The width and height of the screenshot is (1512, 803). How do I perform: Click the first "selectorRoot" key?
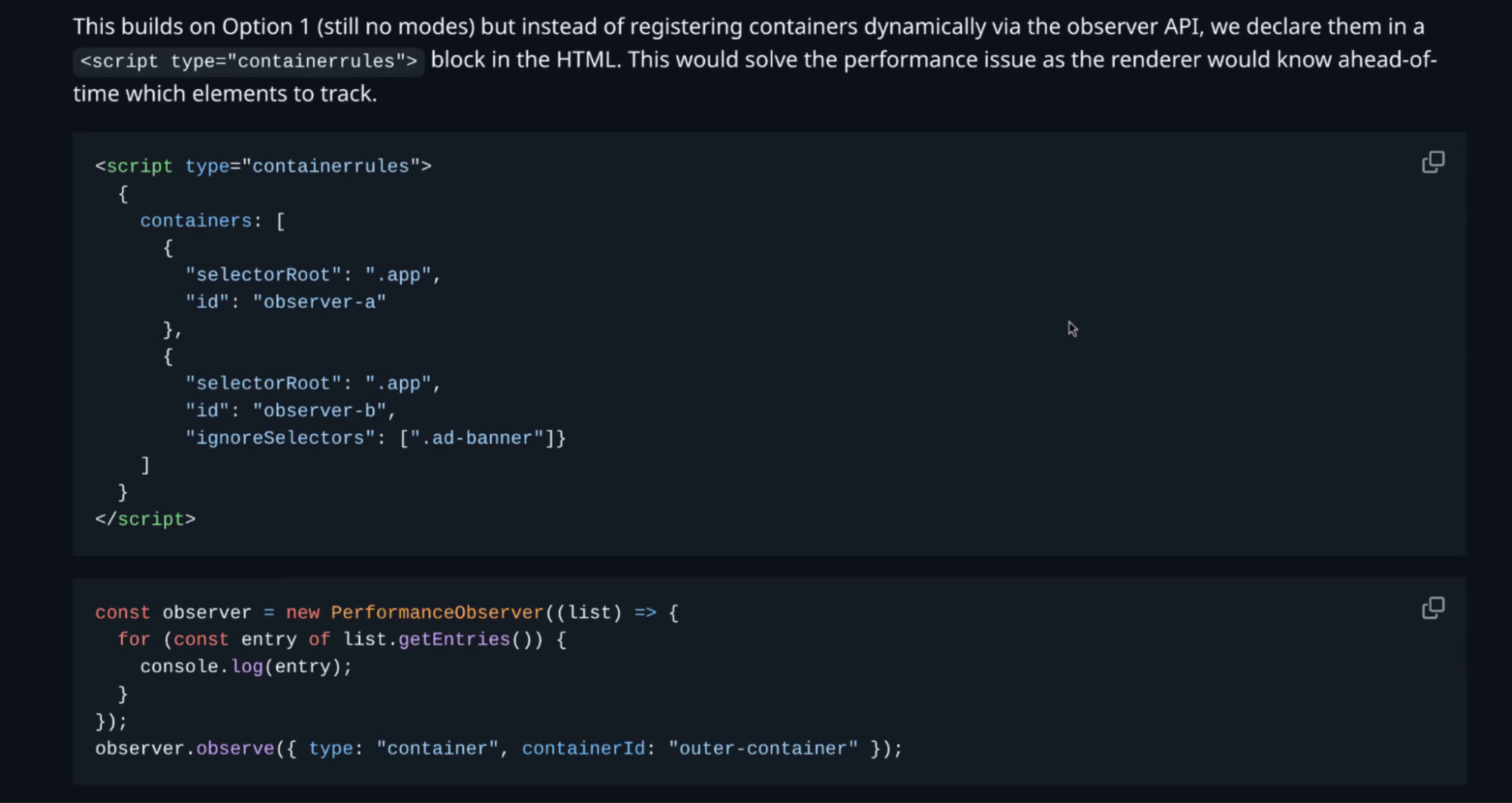[263, 275]
